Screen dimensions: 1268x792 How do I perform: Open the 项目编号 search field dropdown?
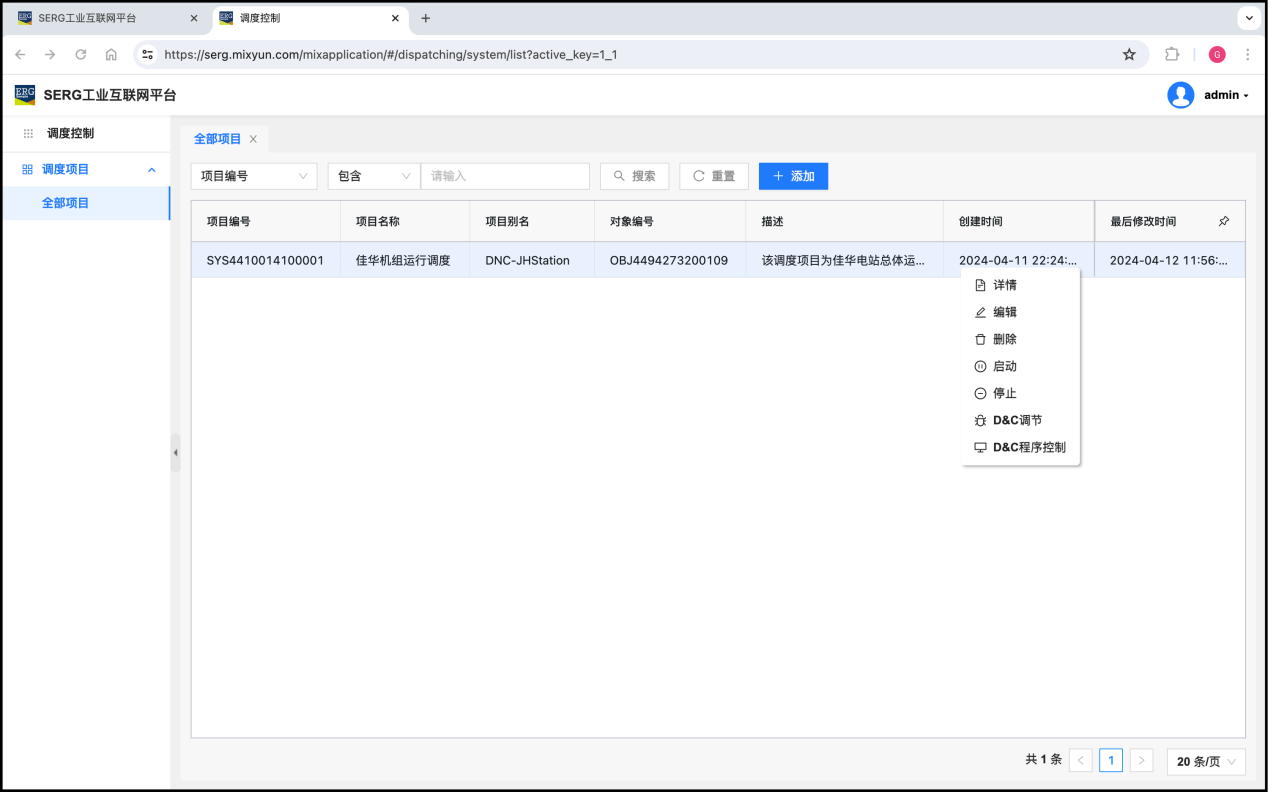click(254, 176)
